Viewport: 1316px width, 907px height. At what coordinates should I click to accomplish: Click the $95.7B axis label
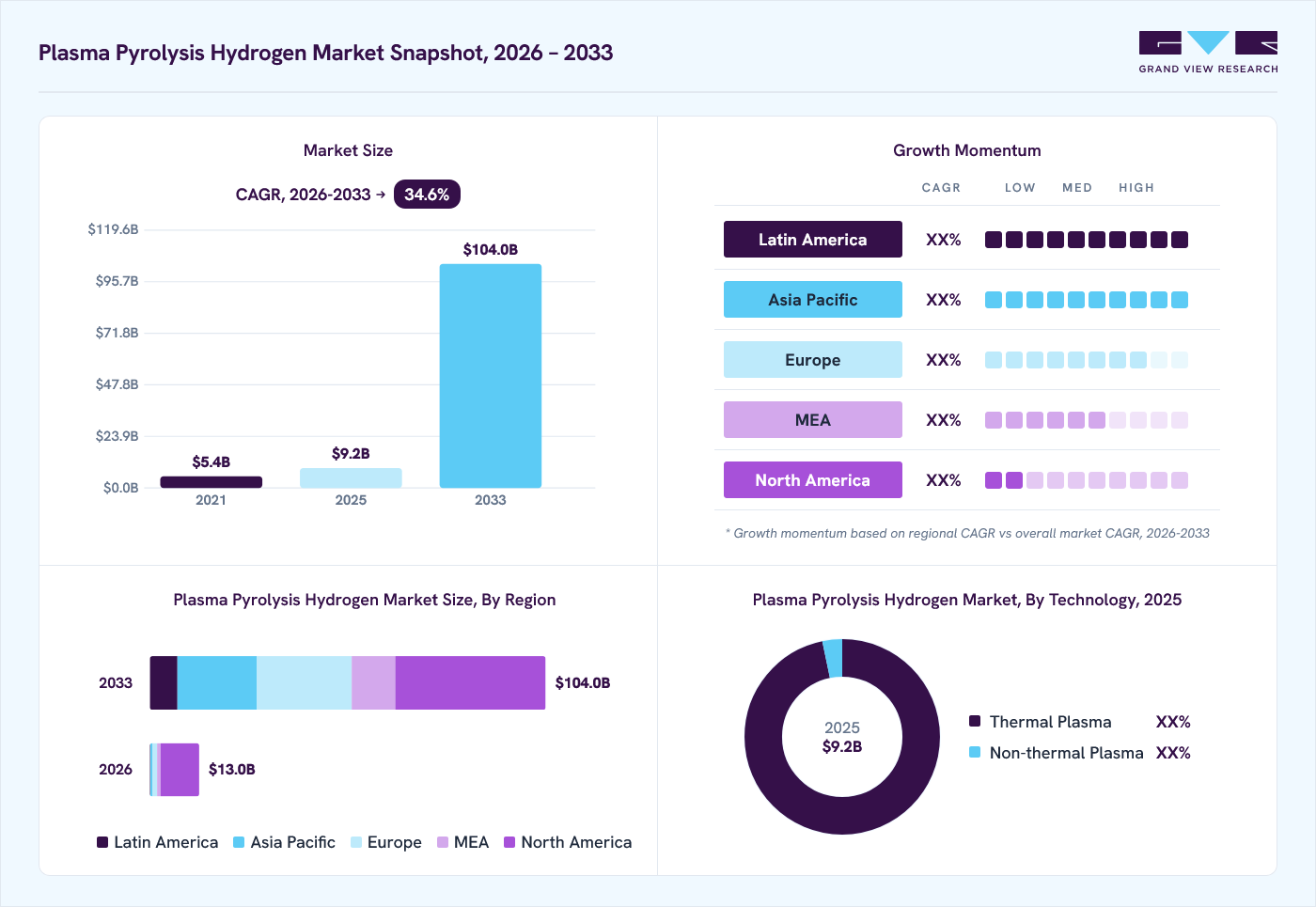(x=117, y=281)
